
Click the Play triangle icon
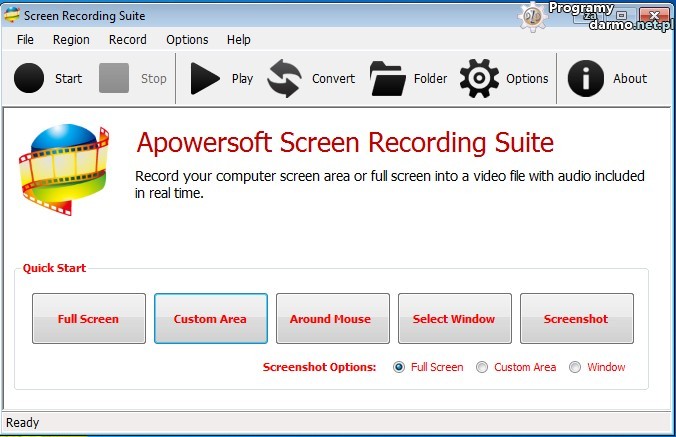pyautogui.click(x=206, y=78)
